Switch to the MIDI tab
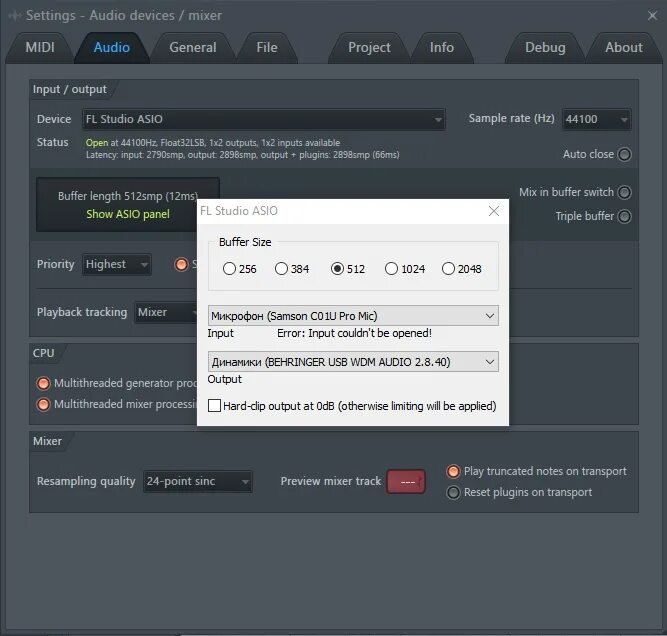 pyautogui.click(x=40, y=48)
